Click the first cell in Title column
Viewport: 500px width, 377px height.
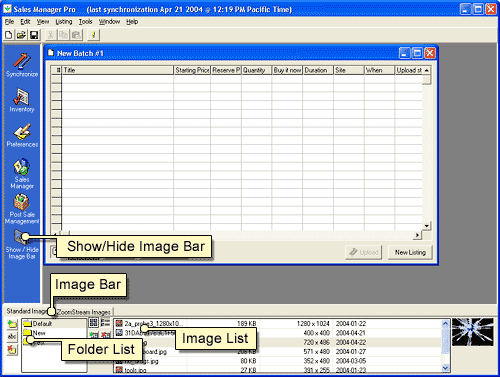(117, 79)
